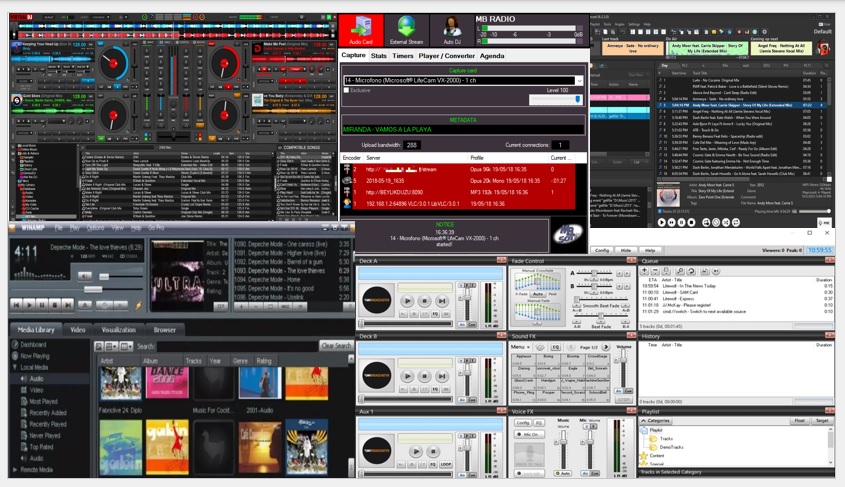845x487 pixels.
Task: Select External Stream source in MB Radio
Action: point(406,30)
